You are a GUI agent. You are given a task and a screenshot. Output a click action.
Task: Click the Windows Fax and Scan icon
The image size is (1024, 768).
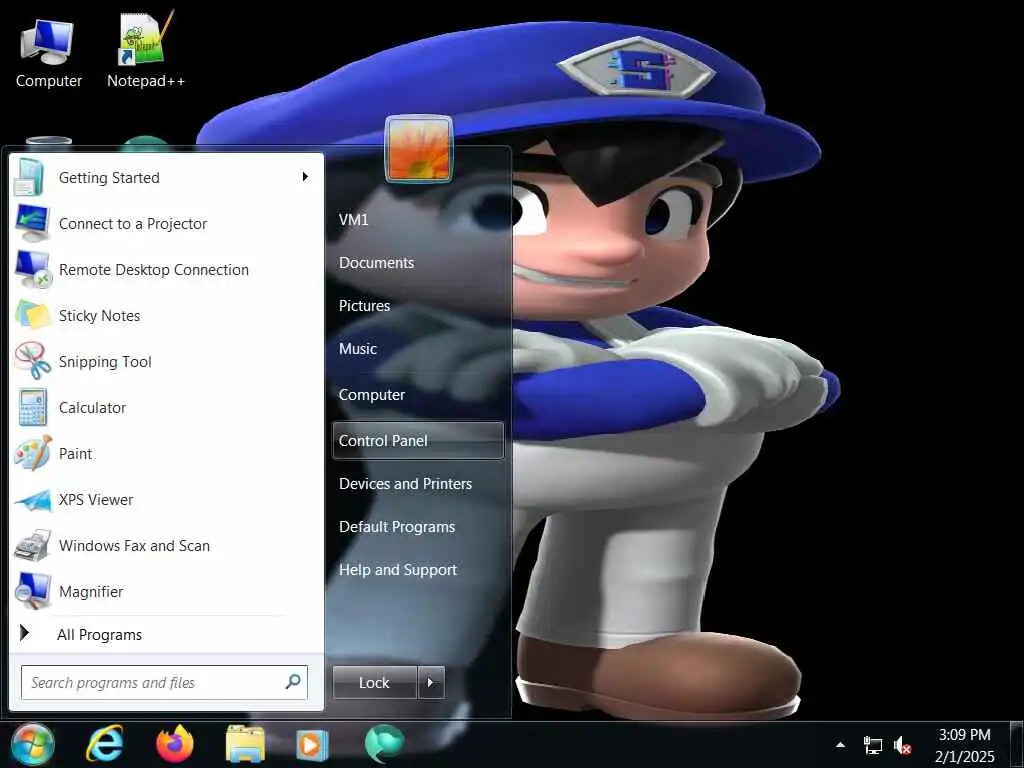pos(32,545)
